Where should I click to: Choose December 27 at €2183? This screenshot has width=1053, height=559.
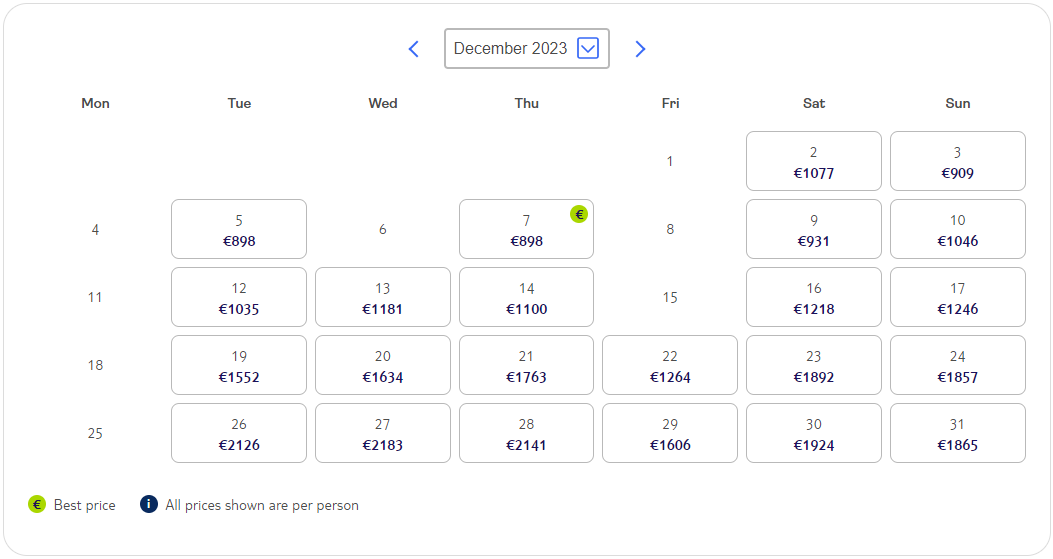[383, 433]
